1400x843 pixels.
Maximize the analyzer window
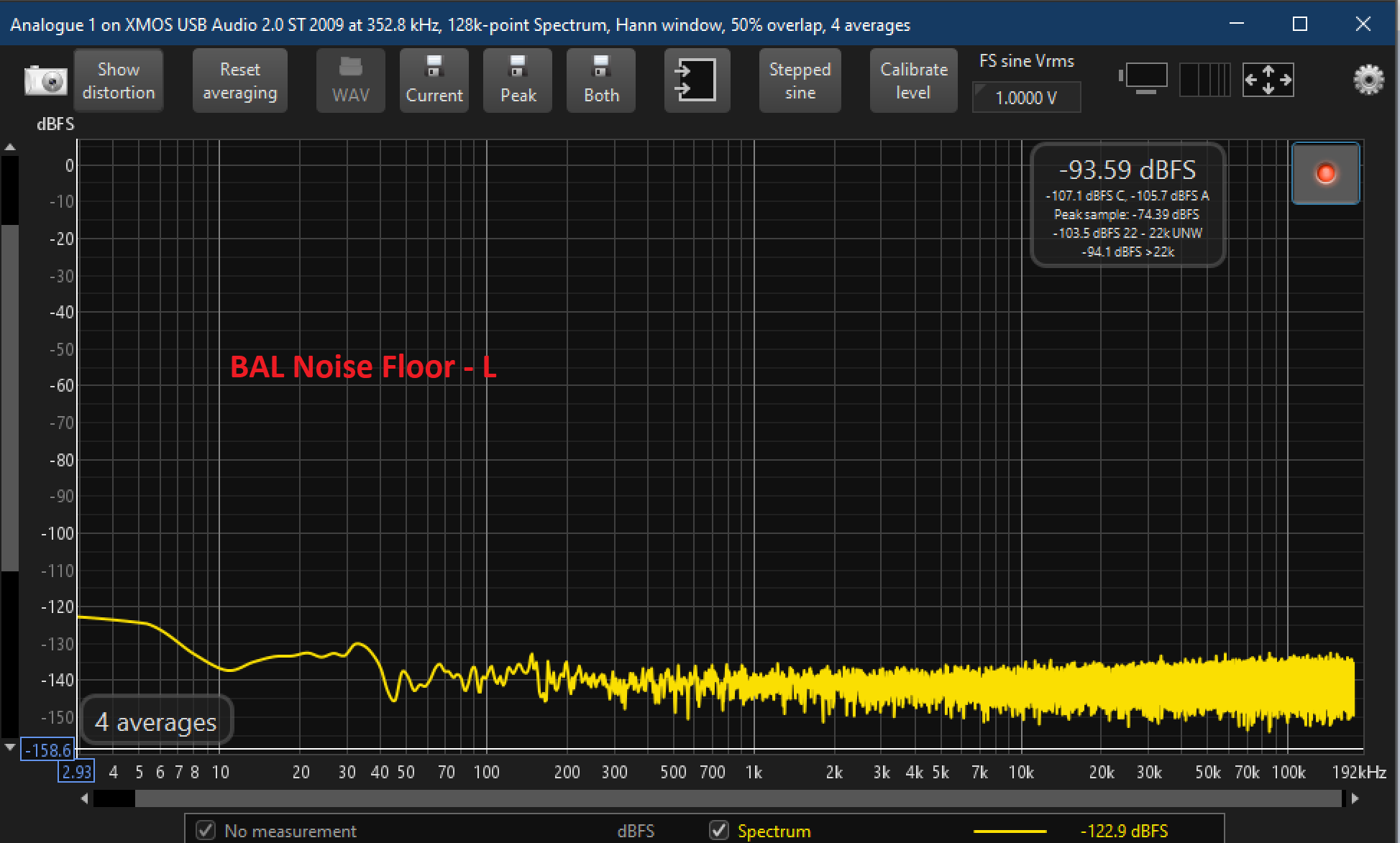[x=1299, y=24]
